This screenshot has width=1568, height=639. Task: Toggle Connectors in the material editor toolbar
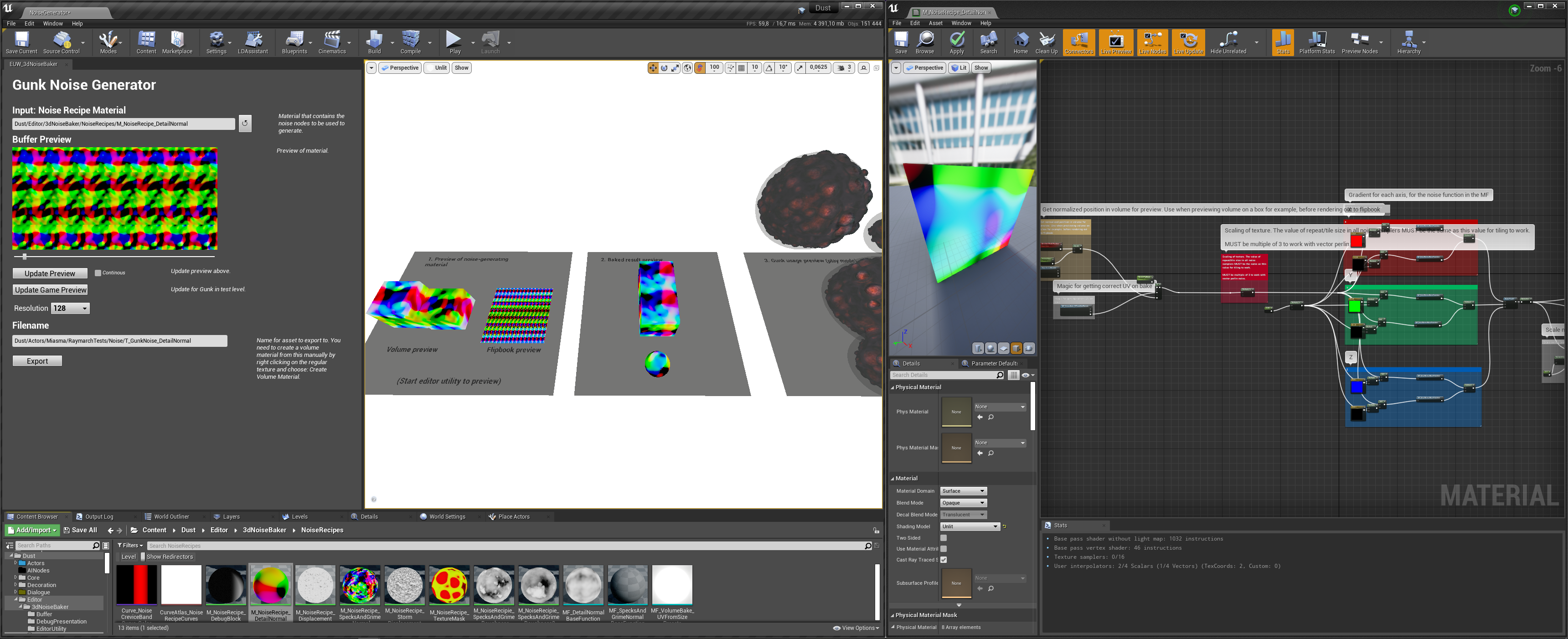coord(1078,42)
